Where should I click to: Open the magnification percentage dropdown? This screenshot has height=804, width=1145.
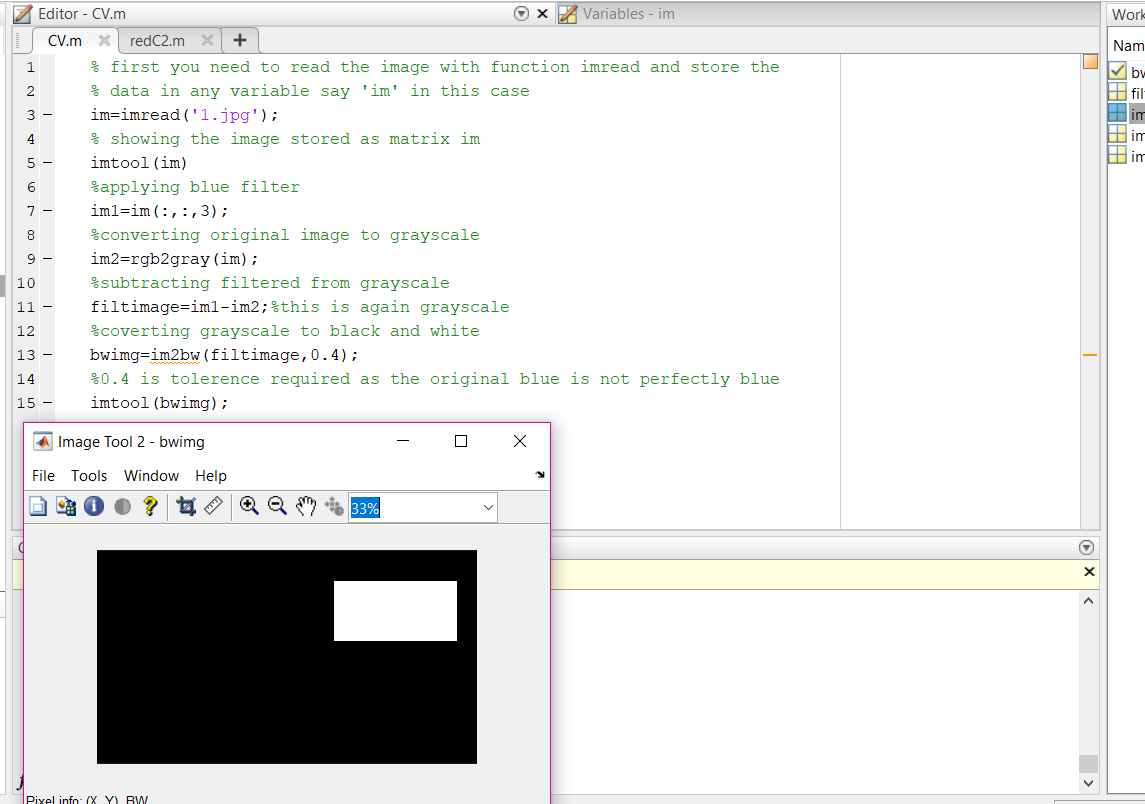(x=488, y=507)
